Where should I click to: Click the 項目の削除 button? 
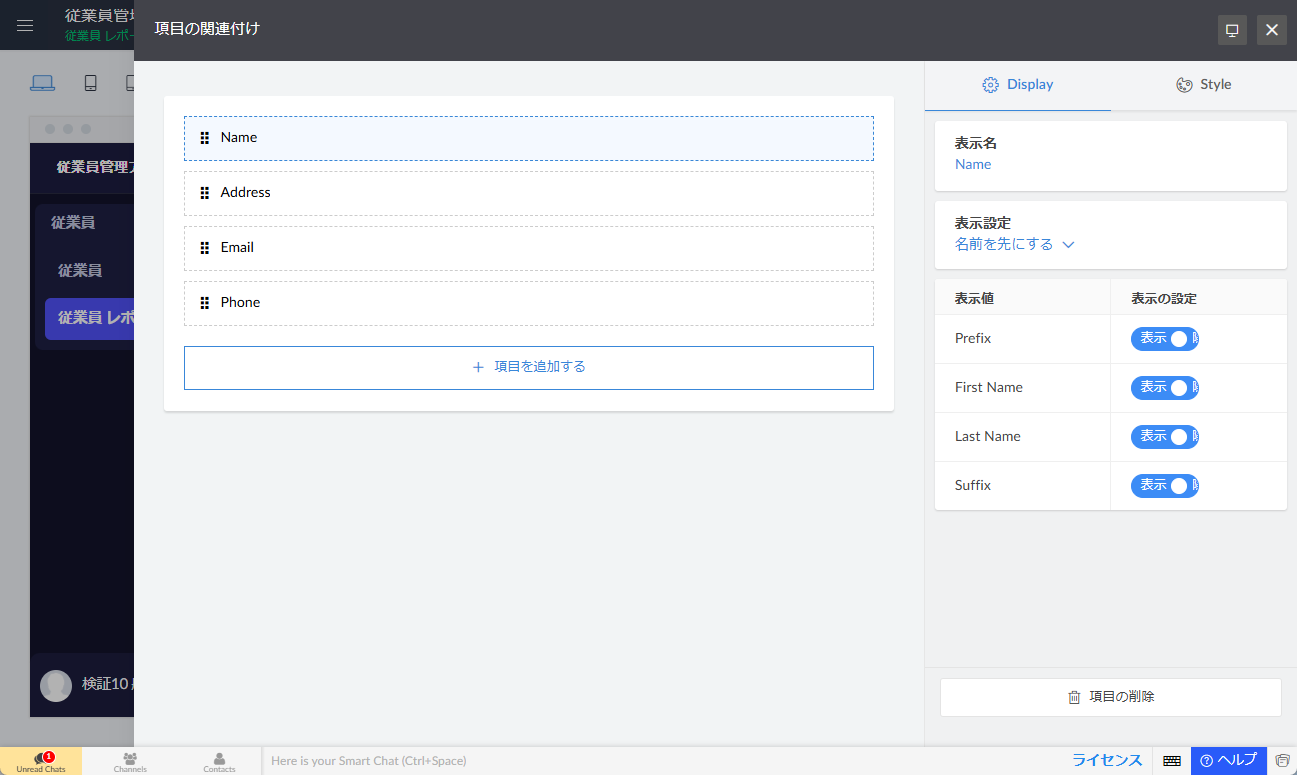click(1110, 697)
